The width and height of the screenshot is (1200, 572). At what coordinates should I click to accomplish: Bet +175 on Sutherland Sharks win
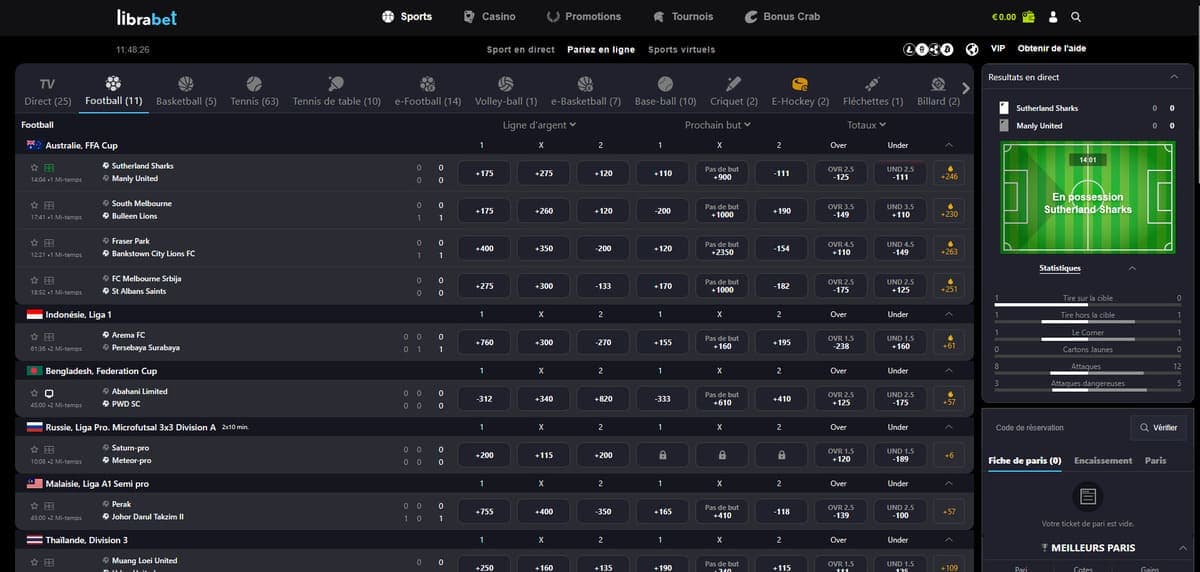click(485, 173)
